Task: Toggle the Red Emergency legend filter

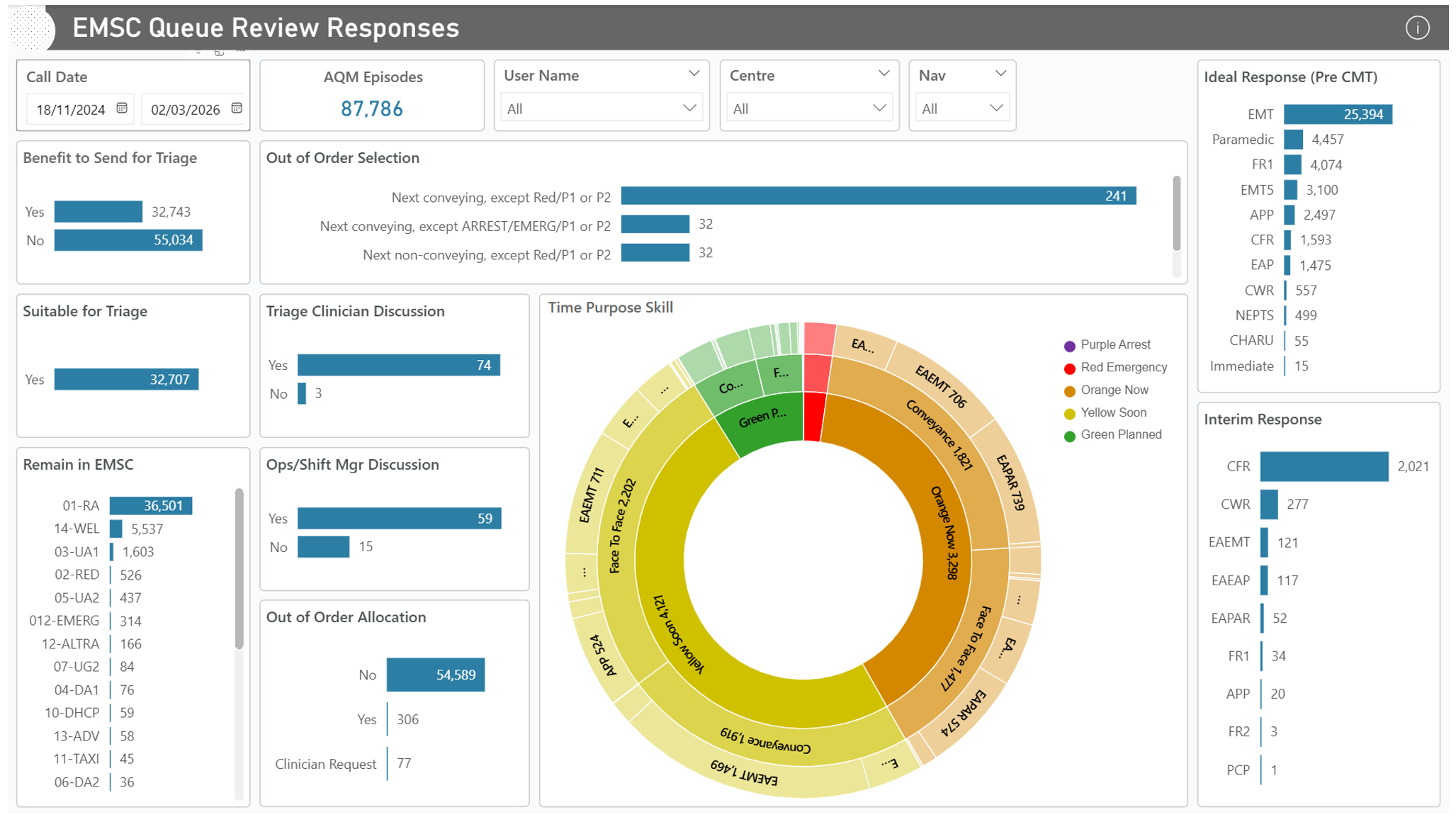Action: (x=1123, y=367)
